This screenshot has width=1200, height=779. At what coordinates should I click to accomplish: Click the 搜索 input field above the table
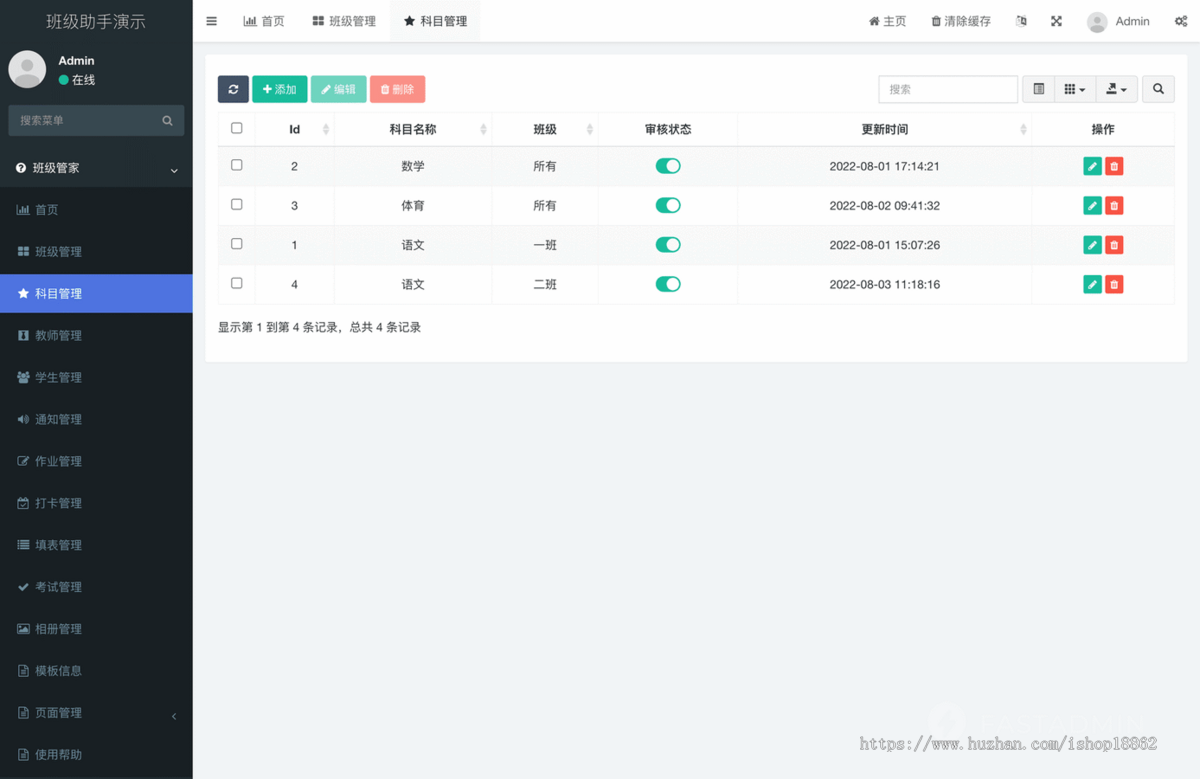[x=948, y=89]
